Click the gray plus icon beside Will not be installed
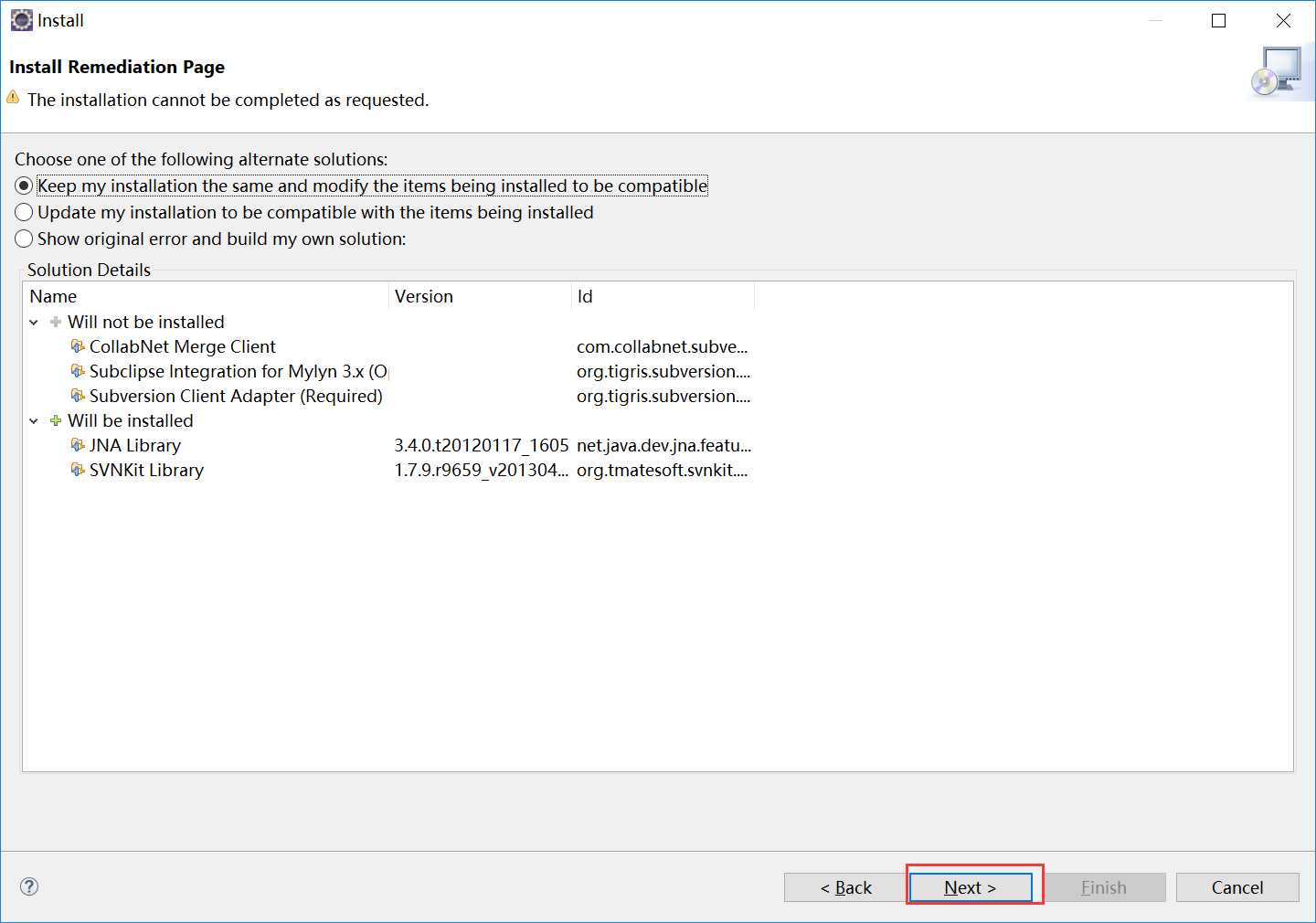This screenshot has width=1316, height=923. point(56,322)
